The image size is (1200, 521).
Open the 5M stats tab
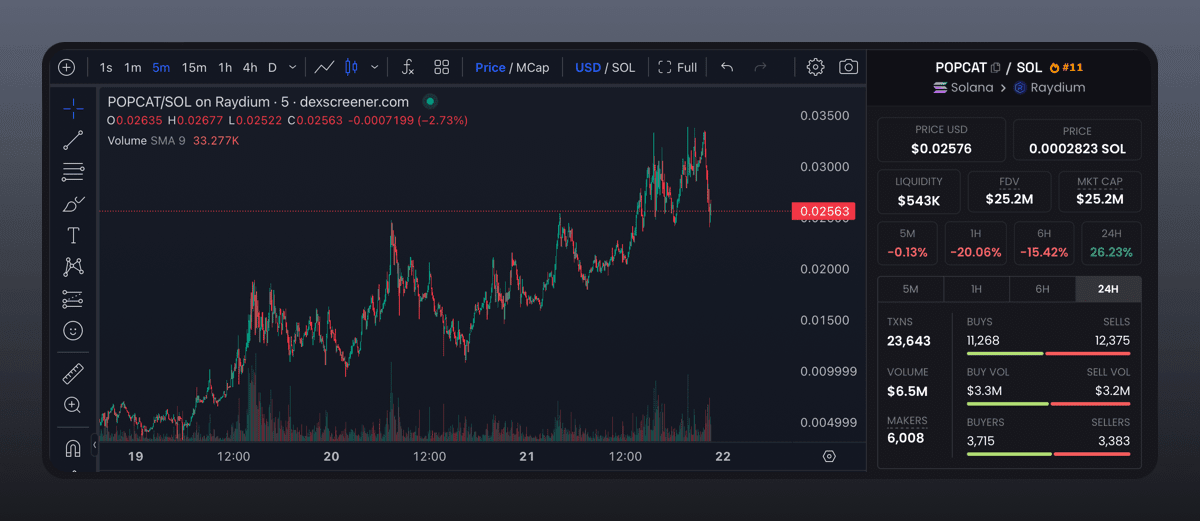click(x=910, y=289)
